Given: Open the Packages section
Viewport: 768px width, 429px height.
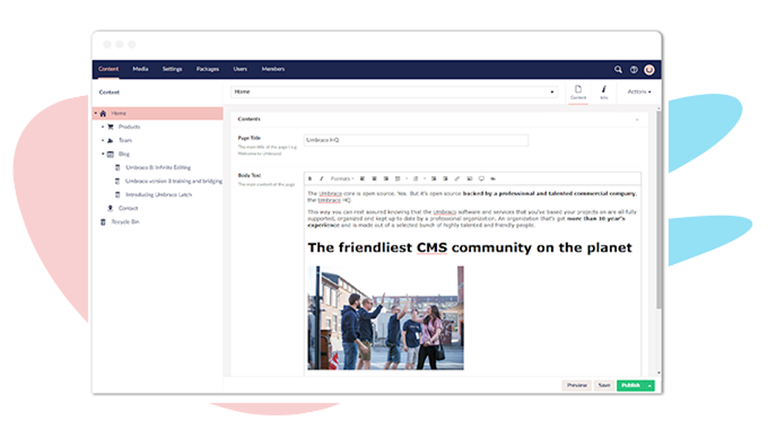Looking at the screenshot, I should [x=208, y=69].
